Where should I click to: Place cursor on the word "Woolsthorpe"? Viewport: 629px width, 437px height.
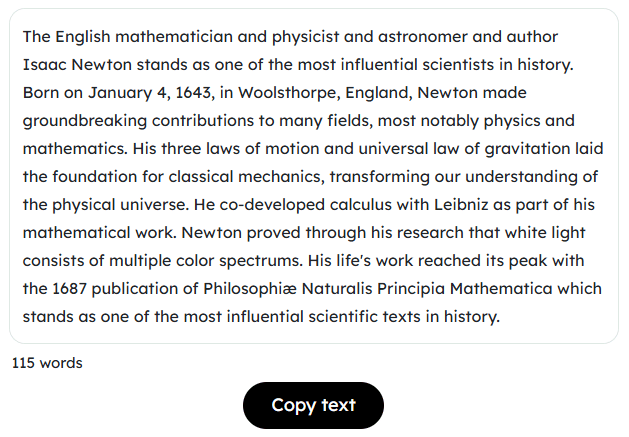point(289,93)
